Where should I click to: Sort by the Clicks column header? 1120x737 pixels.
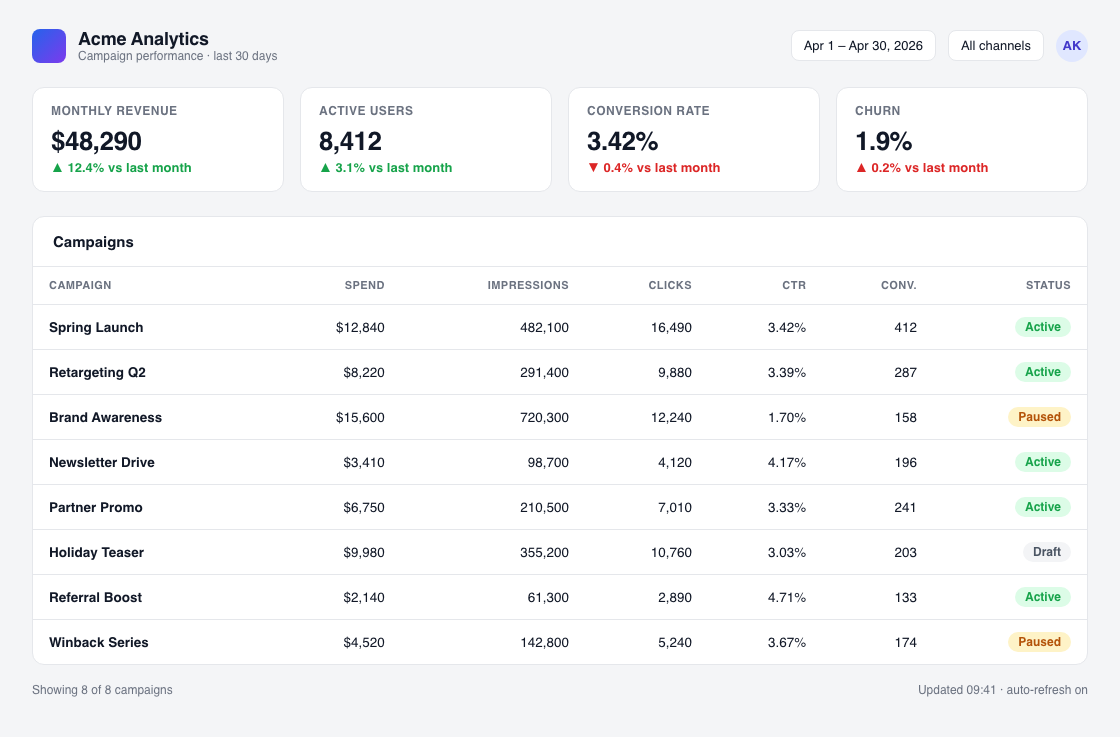coord(670,285)
